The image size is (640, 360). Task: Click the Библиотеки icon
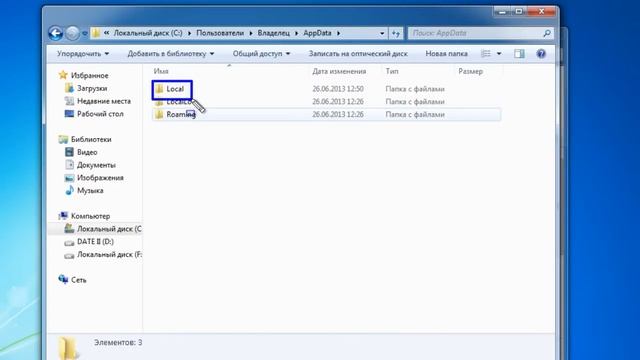tap(63, 139)
